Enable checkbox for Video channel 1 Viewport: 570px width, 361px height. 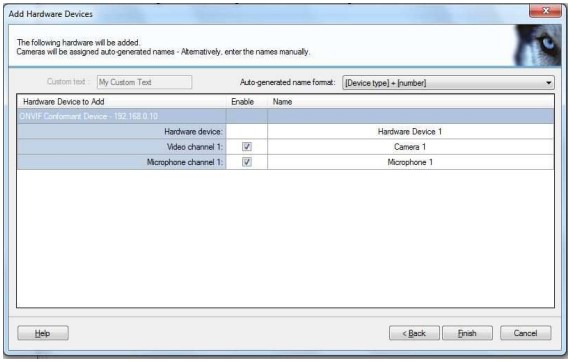coord(247,147)
